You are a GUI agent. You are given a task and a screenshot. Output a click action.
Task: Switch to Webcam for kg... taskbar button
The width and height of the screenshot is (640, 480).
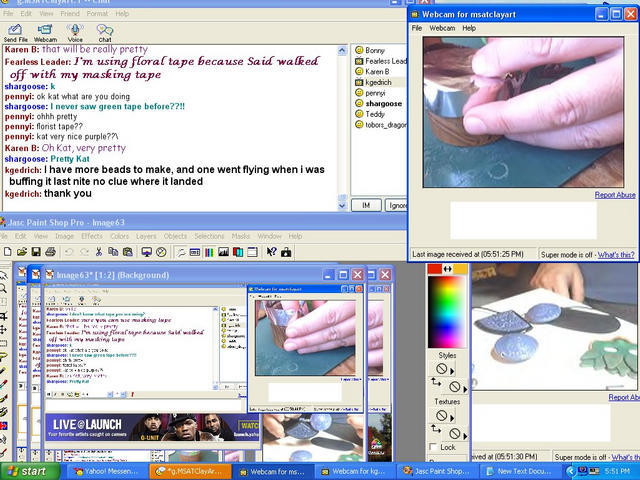click(355, 471)
